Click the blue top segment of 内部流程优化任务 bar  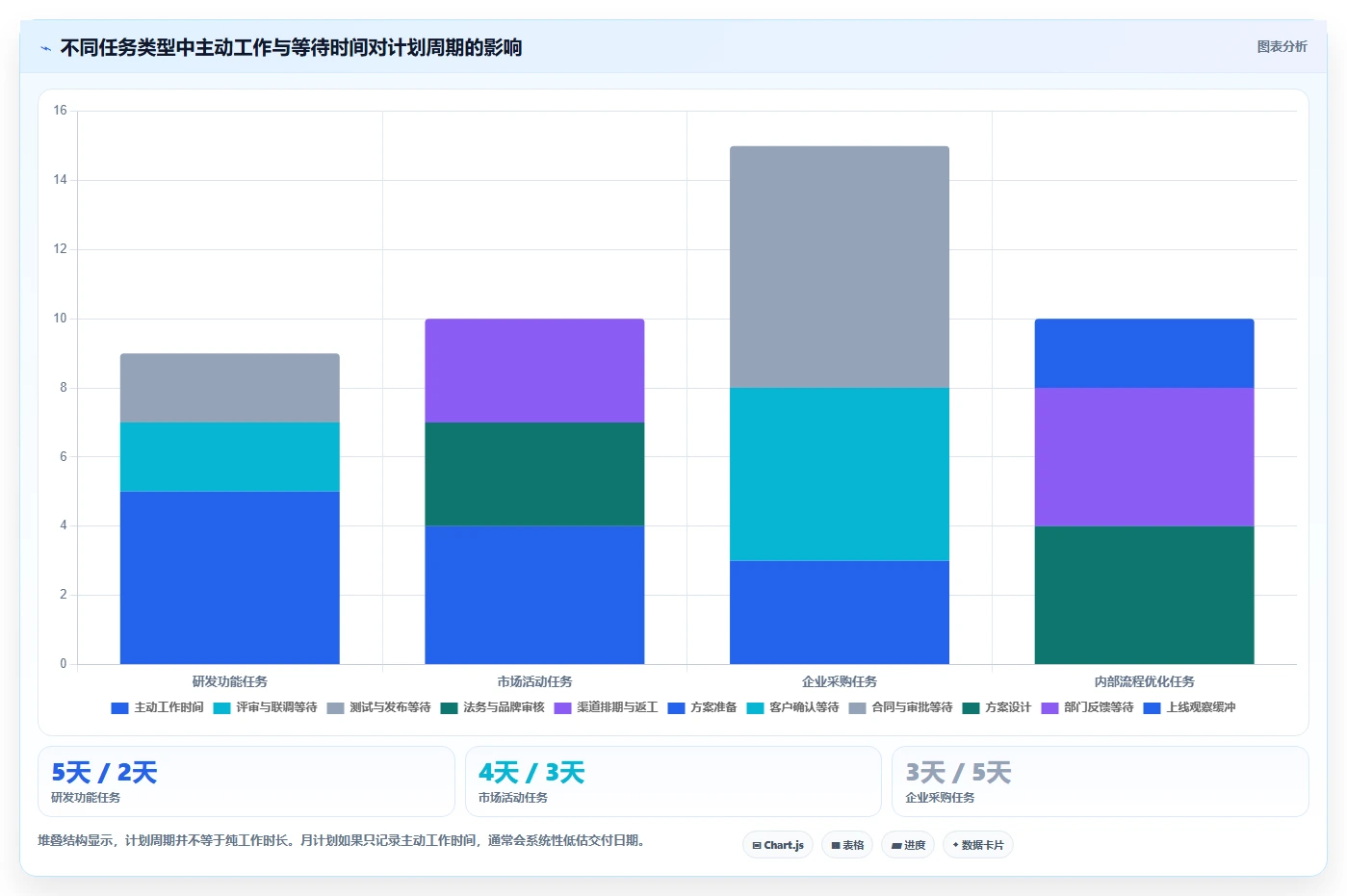1145,353
